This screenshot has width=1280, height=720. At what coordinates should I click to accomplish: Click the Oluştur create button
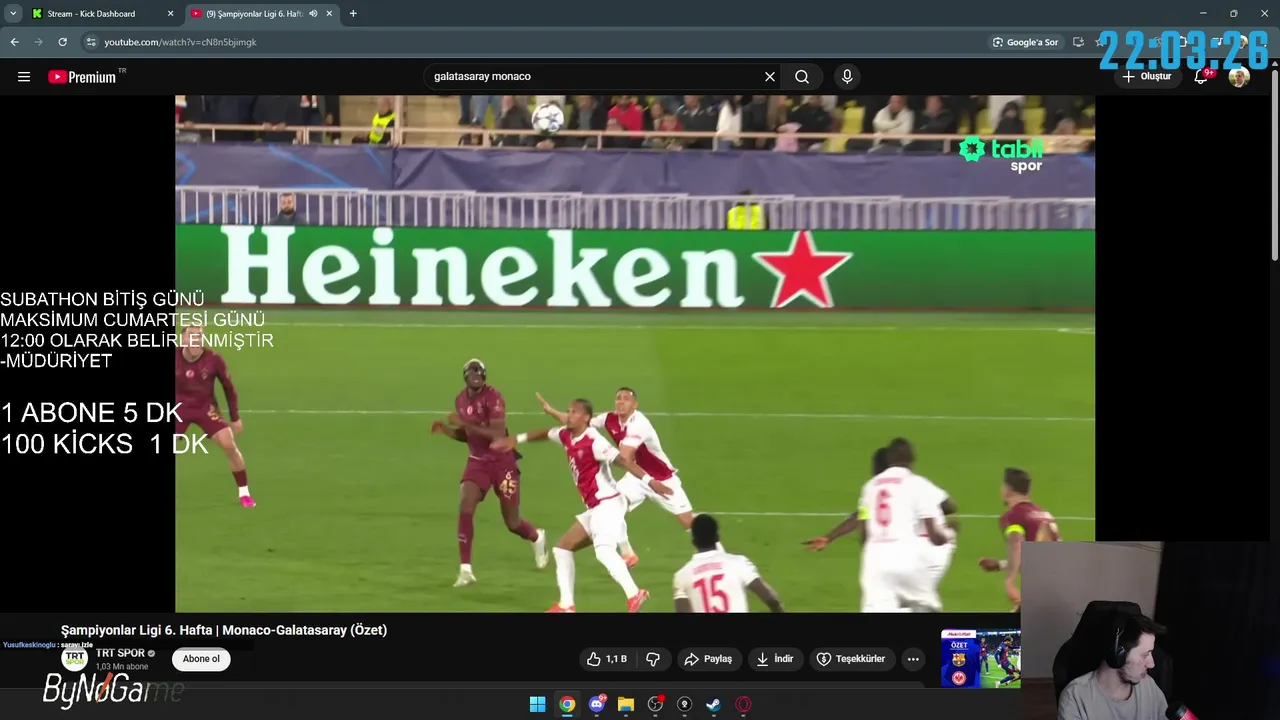pyautogui.click(x=1146, y=77)
